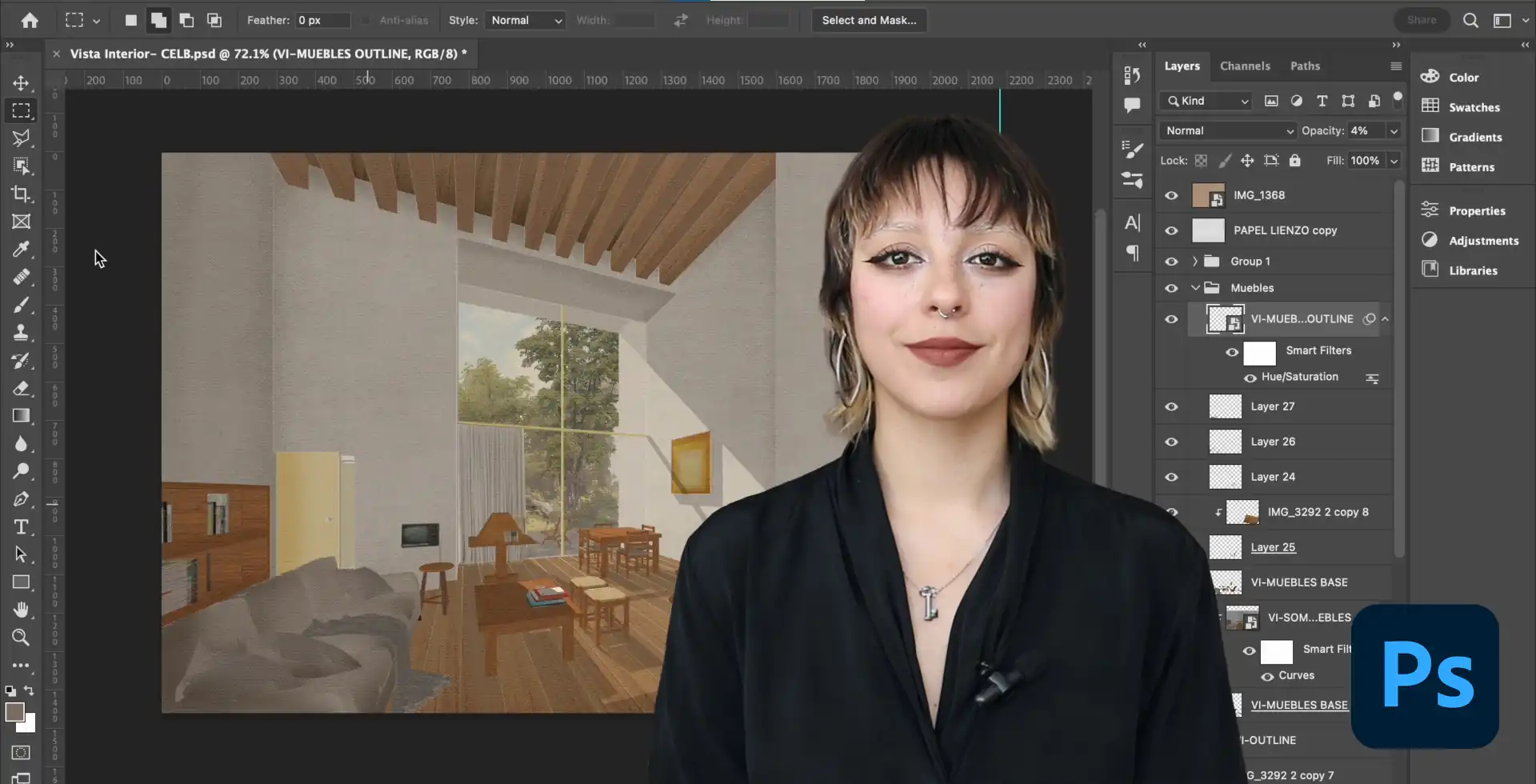Click the Select and Mask button
Screen dimensions: 1536x784
869,21
